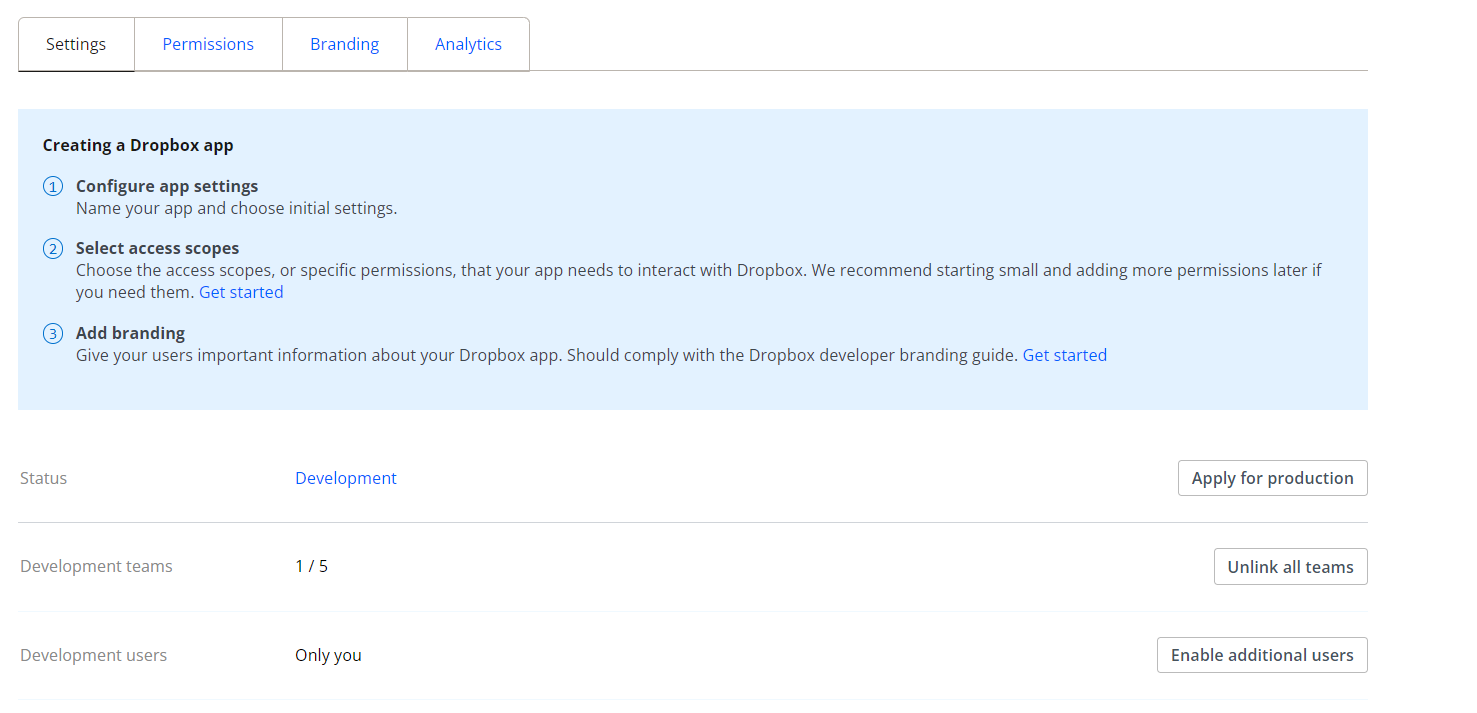Image resolution: width=1477 pixels, height=713 pixels.
Task: Switch to the Settings tab
Action: click(x=76, y=44)
